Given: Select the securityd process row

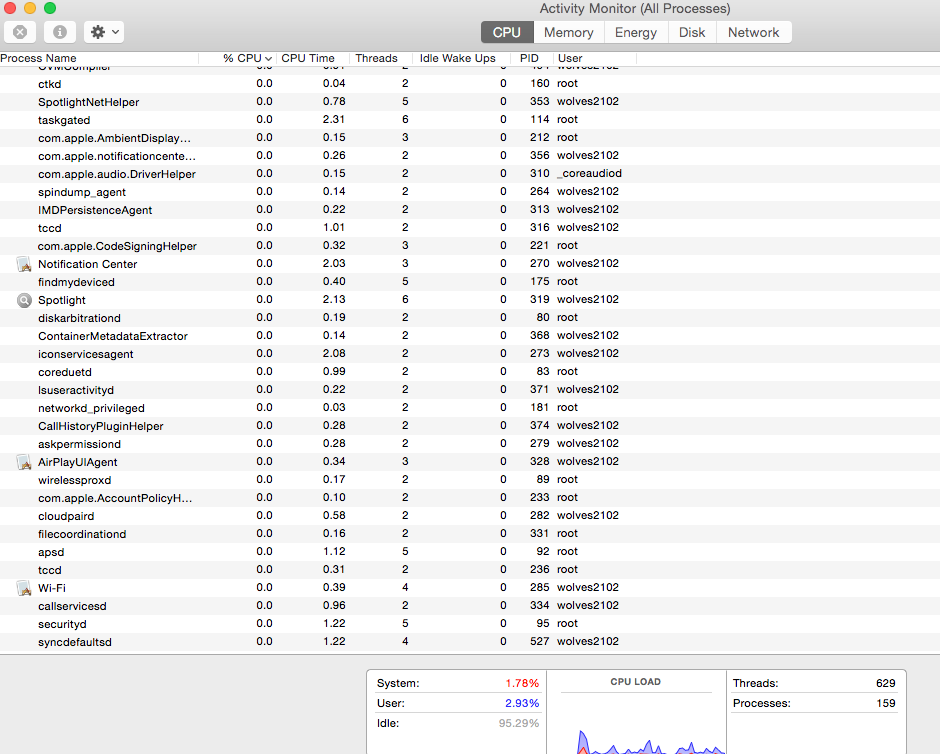Looking at the screenshot, I should pyautogui.click(x=470, y=623).
